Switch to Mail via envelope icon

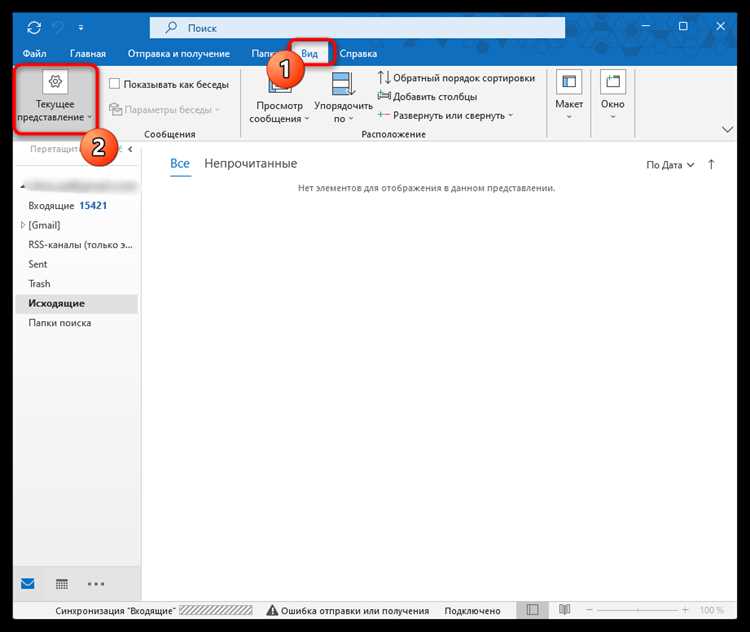click(x=28, y=584)
